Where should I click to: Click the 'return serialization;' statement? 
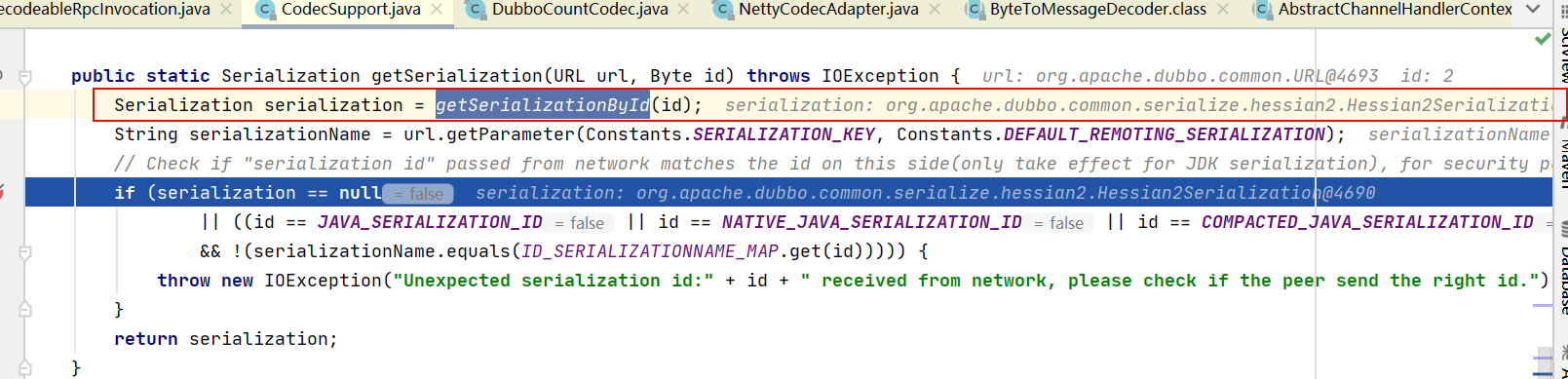click(x=226, y=339)
